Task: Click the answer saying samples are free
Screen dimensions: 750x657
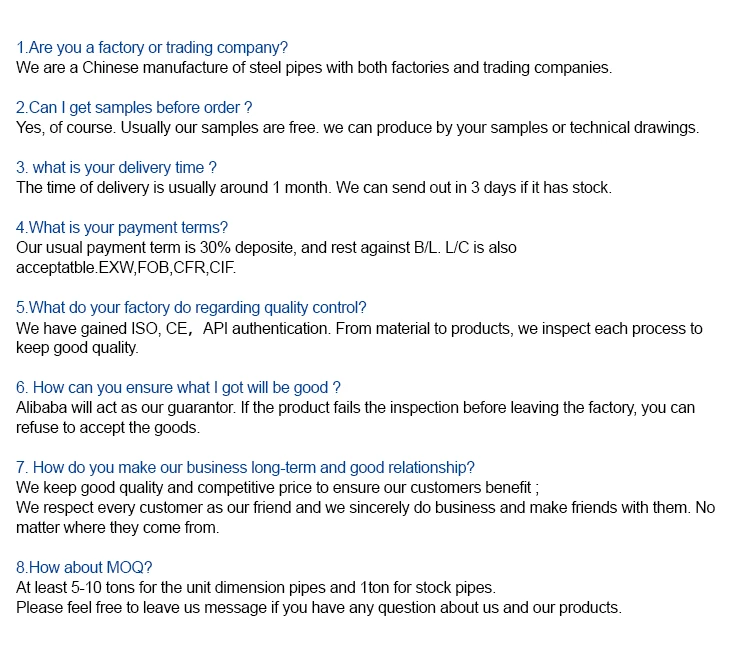Action: tap(357, 128)
